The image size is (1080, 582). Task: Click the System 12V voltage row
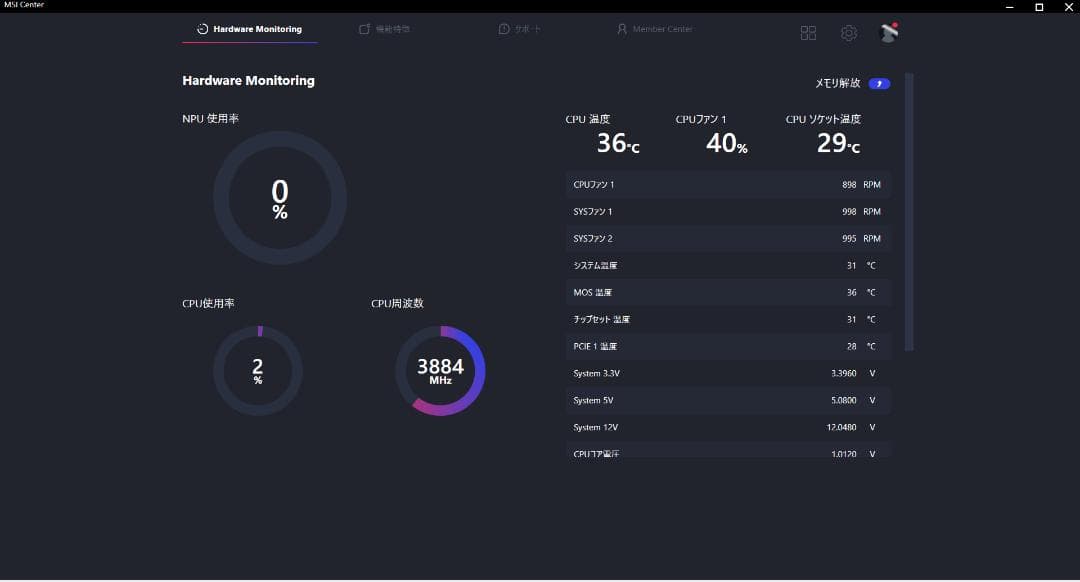(727, 427)
